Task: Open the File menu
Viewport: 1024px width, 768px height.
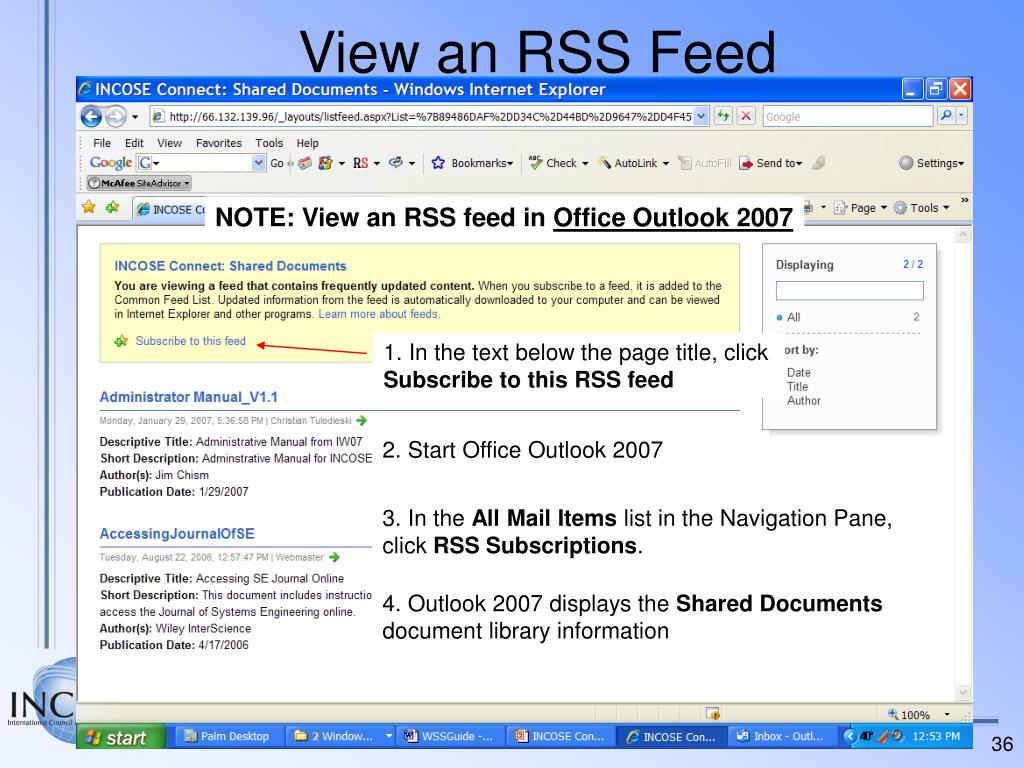Action: (x=102, y=143)
